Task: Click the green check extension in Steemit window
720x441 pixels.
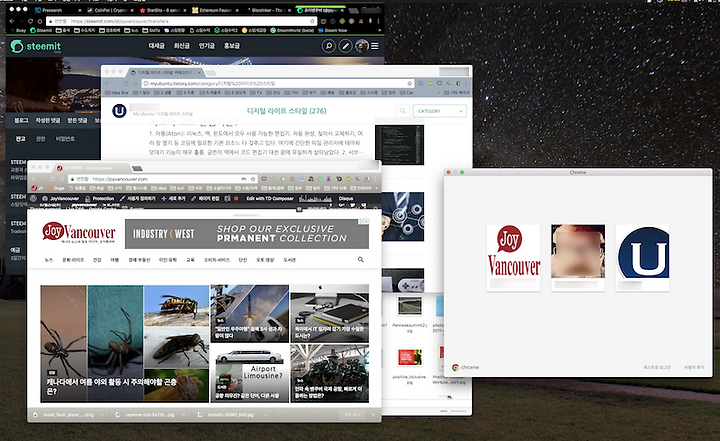Action: click(342, 21)
